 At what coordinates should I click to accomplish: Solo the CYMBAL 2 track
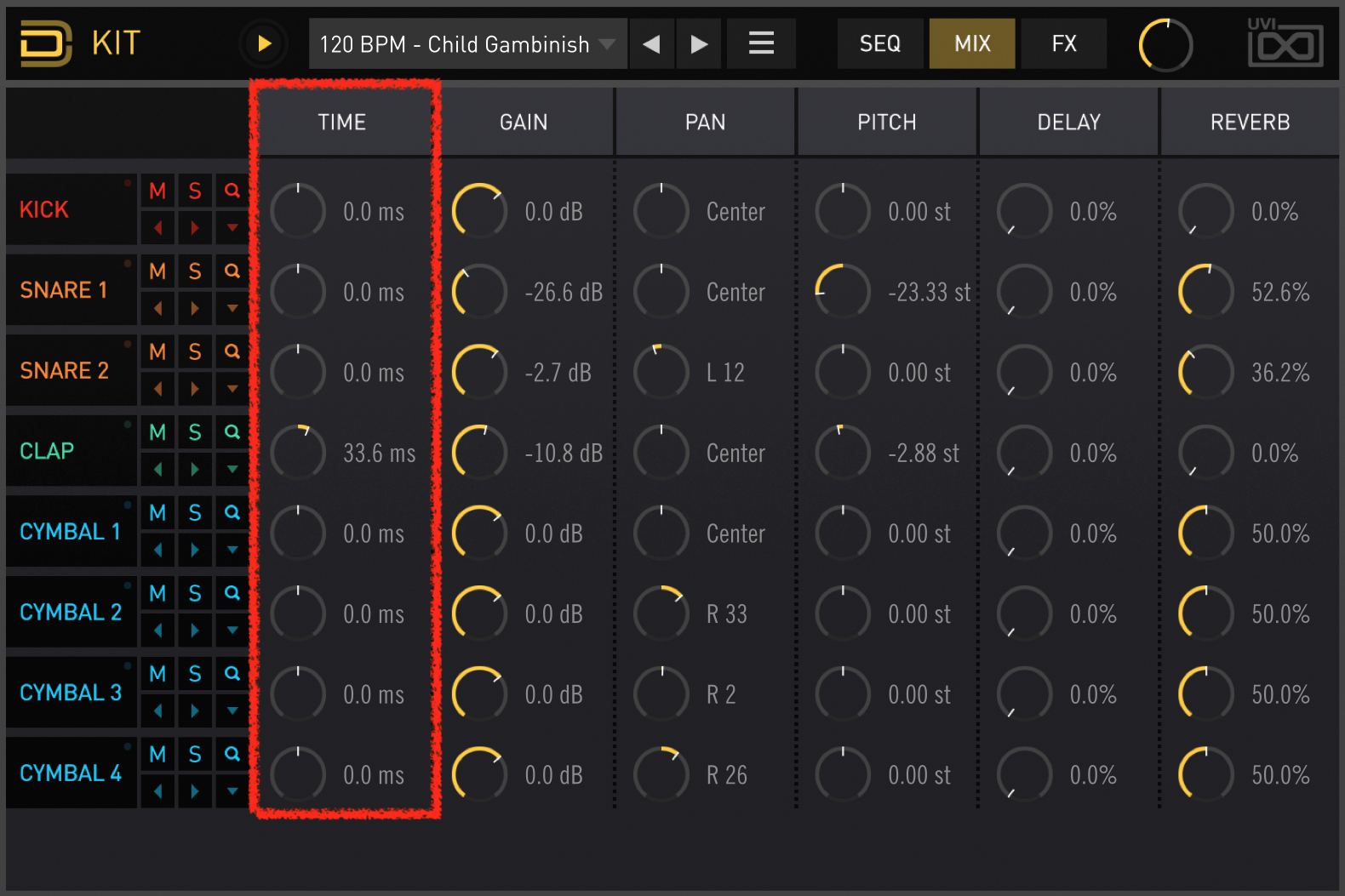[195, 593]
